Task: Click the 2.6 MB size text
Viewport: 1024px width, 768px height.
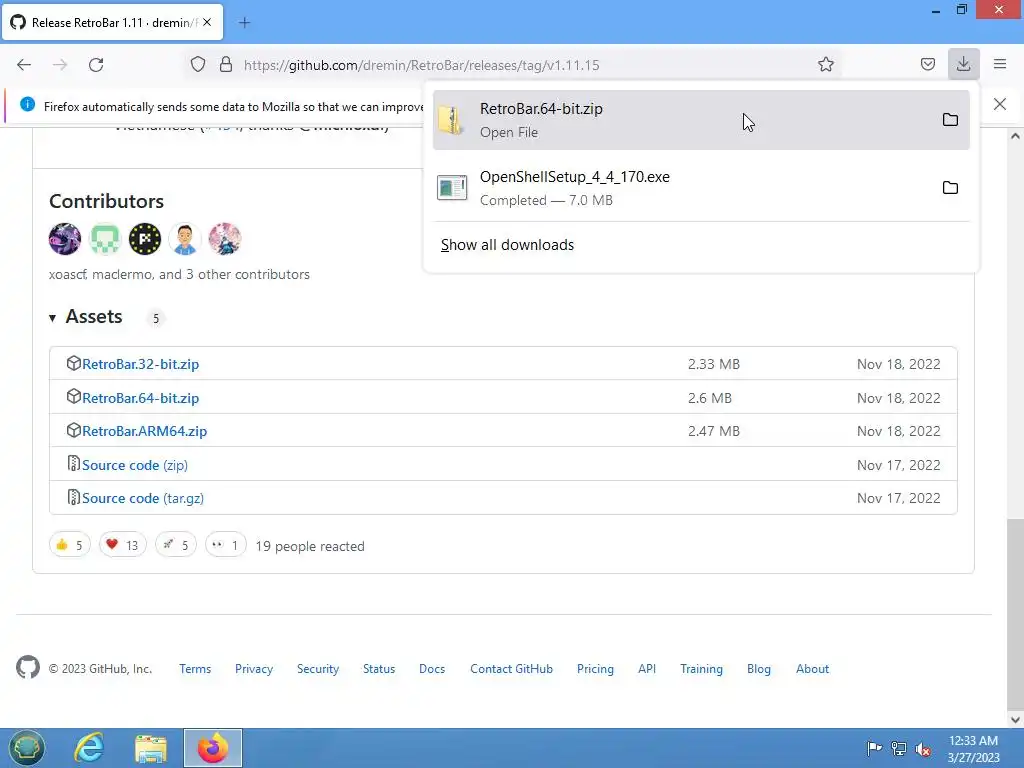Action: pyautogui.click(x=709, y=398)
